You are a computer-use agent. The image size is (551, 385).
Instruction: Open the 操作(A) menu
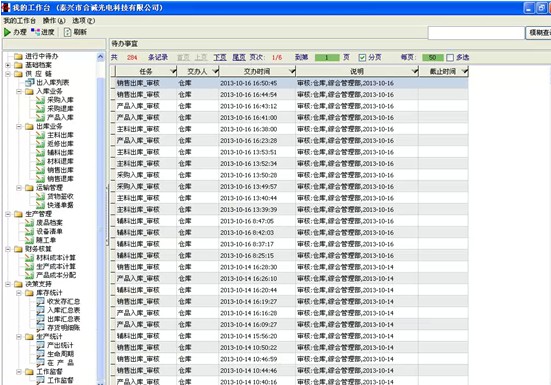[54, 21]
